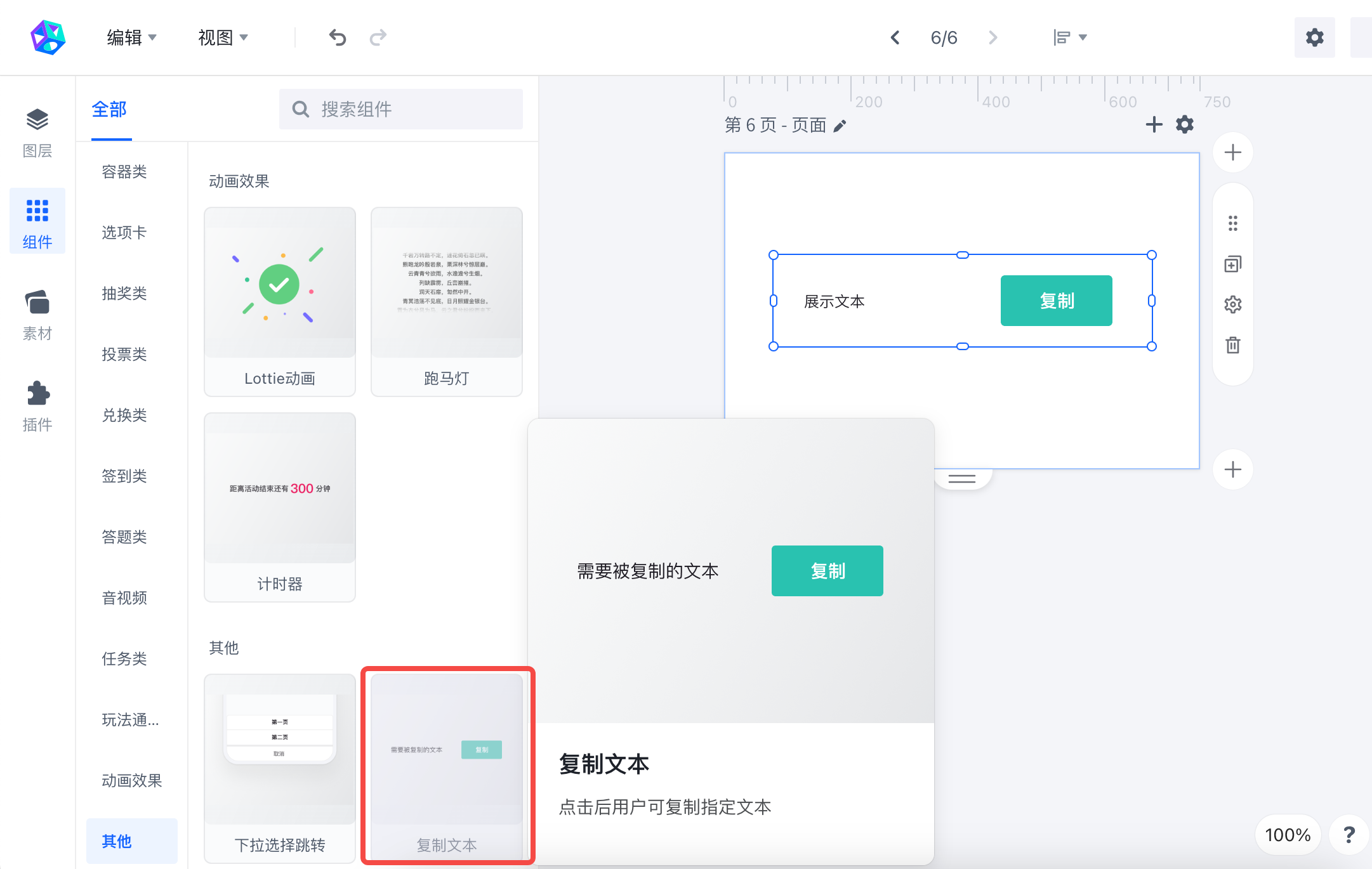This screenshot has width=1372, height=869.
Task: Click the 搜索组件 search field
Action: point(401,109)
